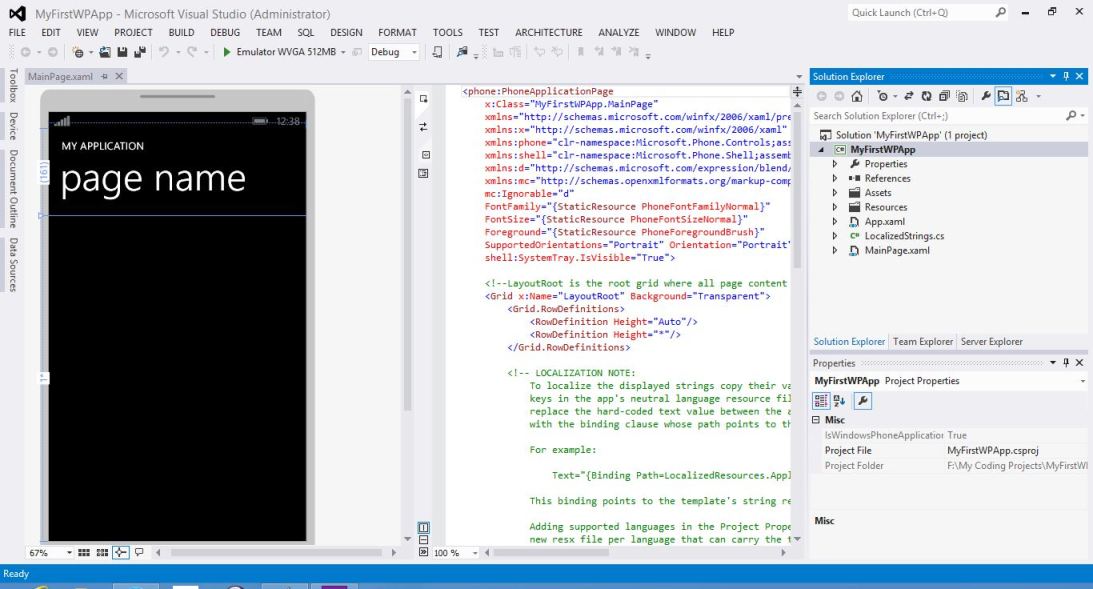
Task: Click the swap panes arrows icon in splitter
Action: 423,127
